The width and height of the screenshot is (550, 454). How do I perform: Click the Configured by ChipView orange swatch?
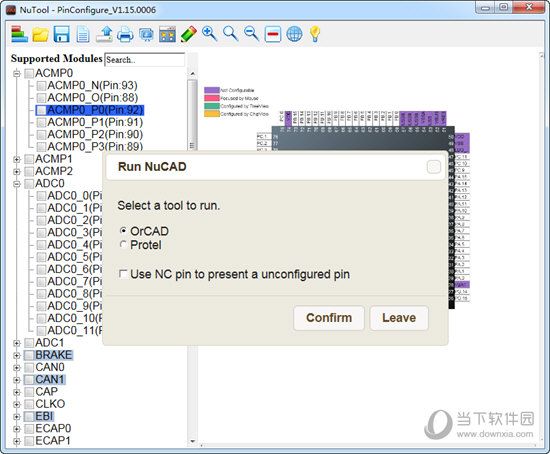(212, 114)
